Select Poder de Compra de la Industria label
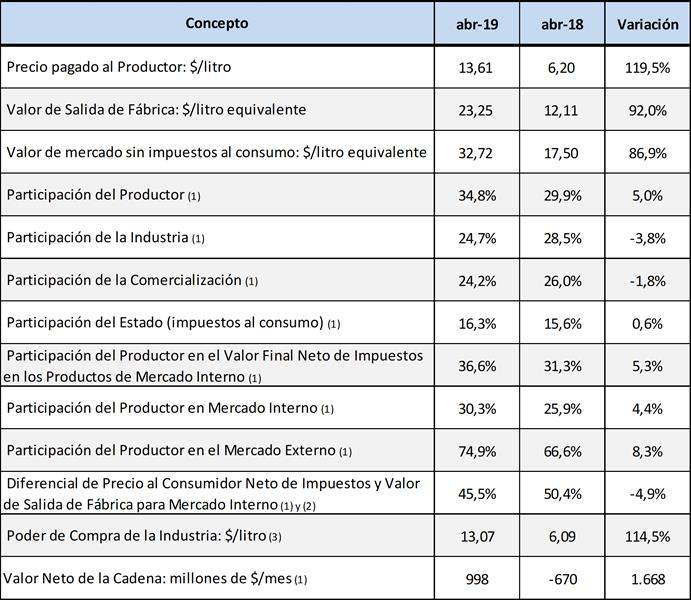 point(137,537)
